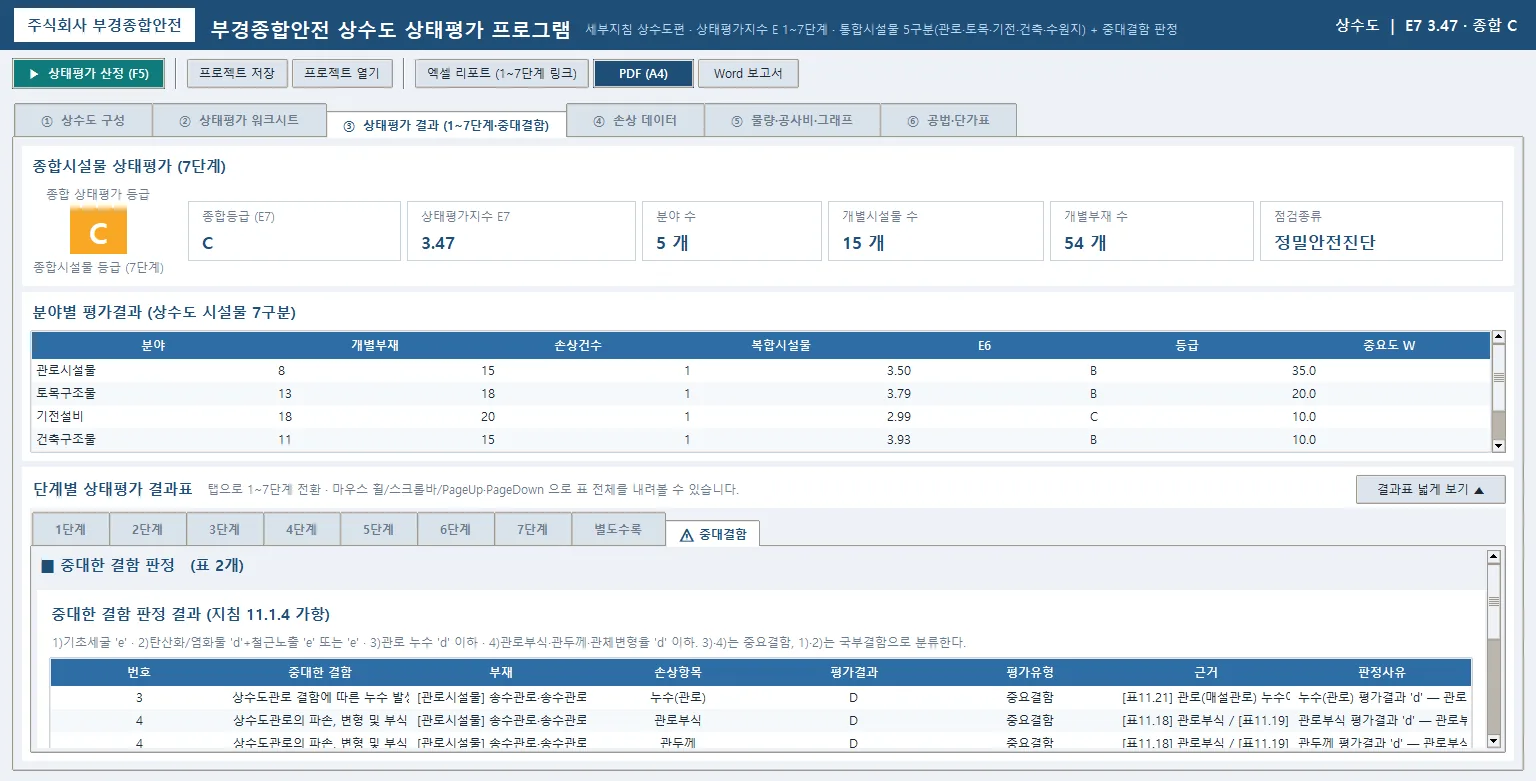Select the 3단계 result tab
The height and width of the screenshot is (781, 1536).
(225, 529)
